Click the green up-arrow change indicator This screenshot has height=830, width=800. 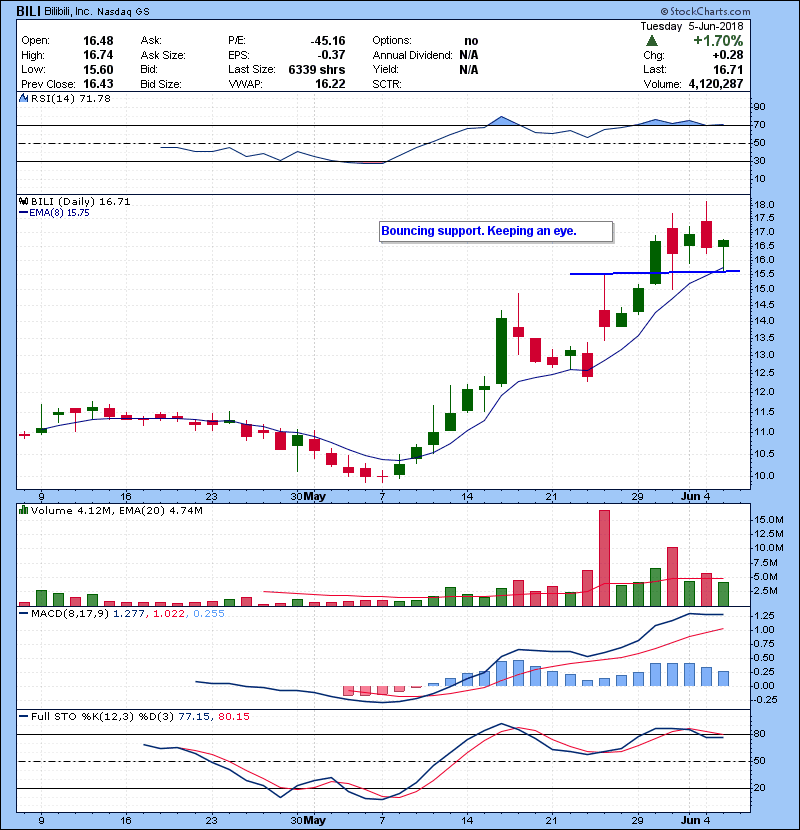point(652,41)
